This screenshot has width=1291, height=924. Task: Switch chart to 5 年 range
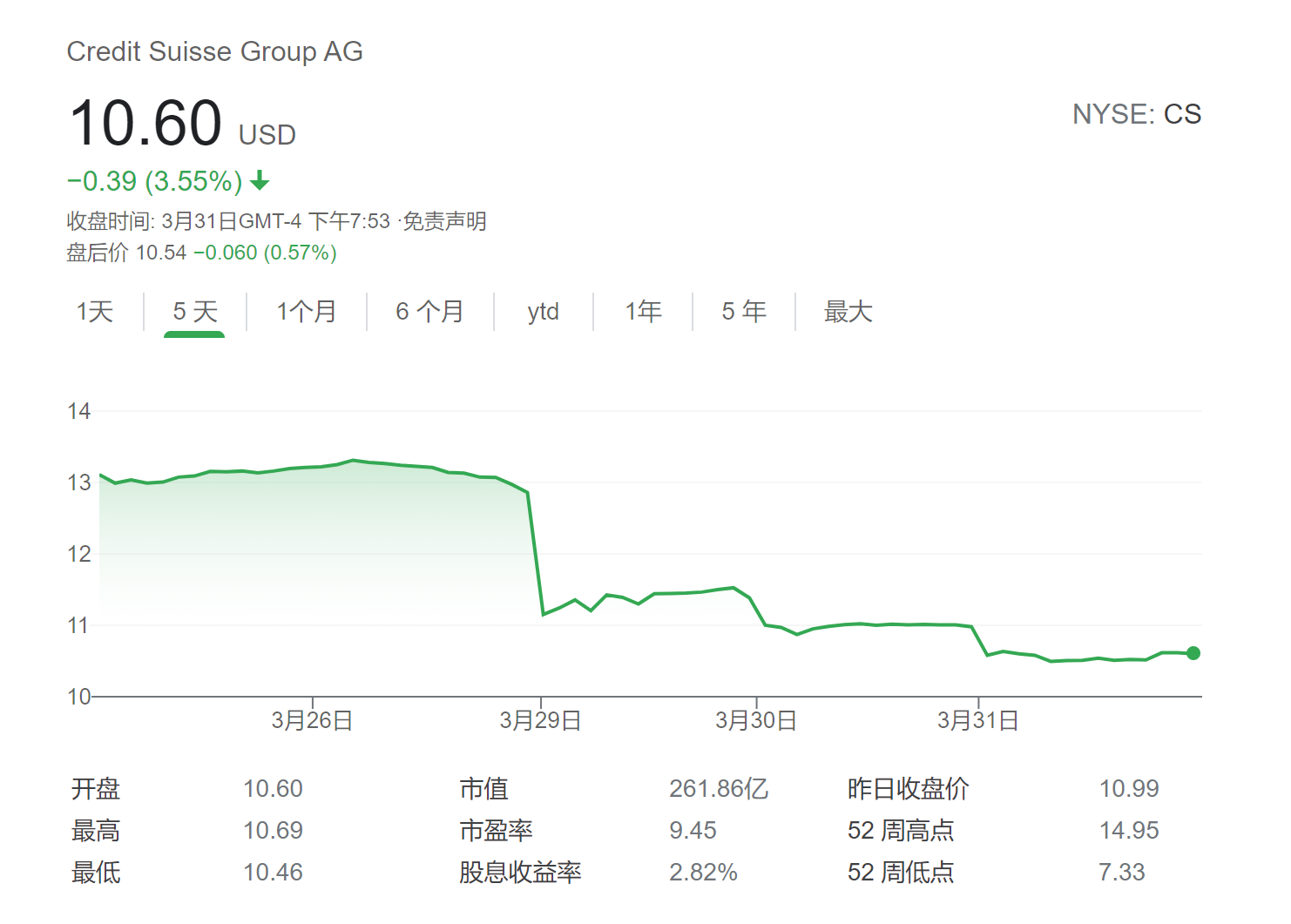[743, 312]
